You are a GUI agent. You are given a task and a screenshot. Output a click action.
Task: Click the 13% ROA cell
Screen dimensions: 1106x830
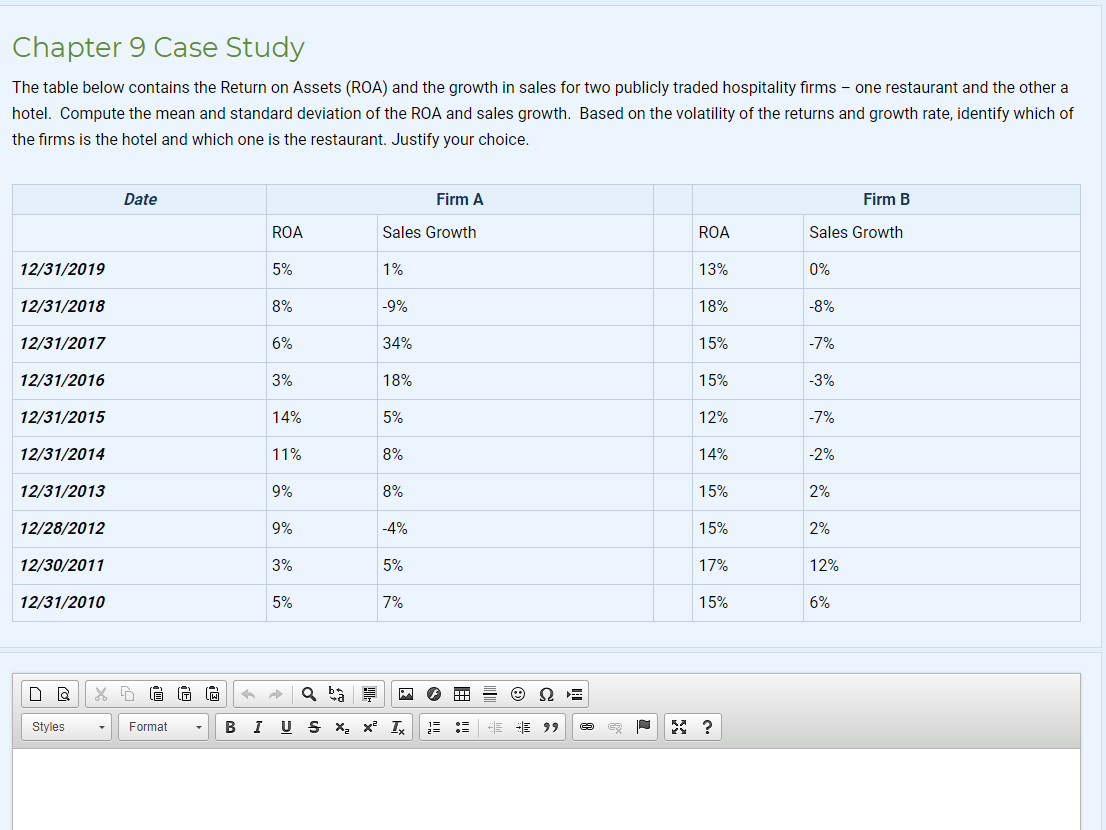(748, 269)
